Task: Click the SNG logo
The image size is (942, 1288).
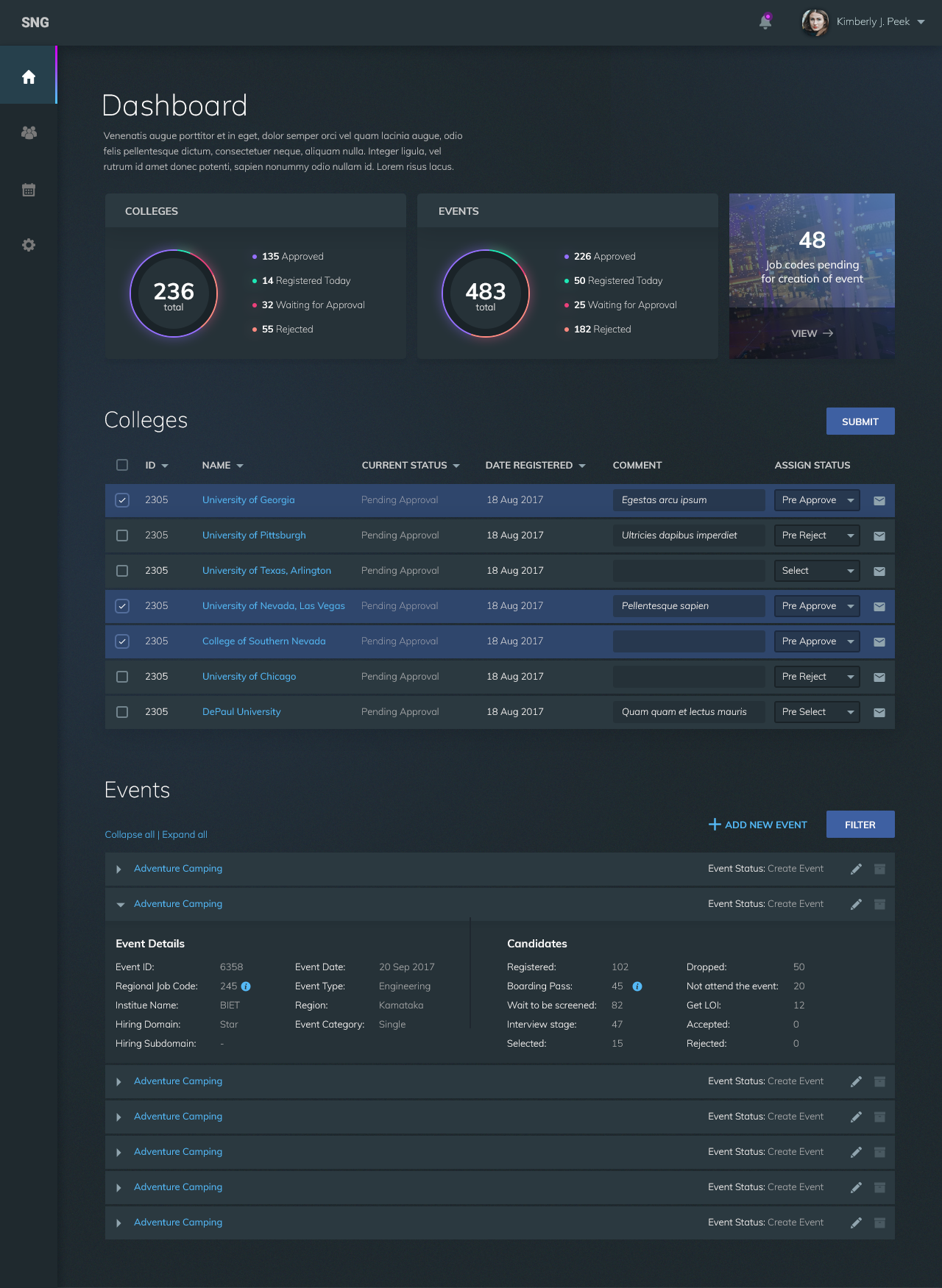Action: [x=35, y=22]
